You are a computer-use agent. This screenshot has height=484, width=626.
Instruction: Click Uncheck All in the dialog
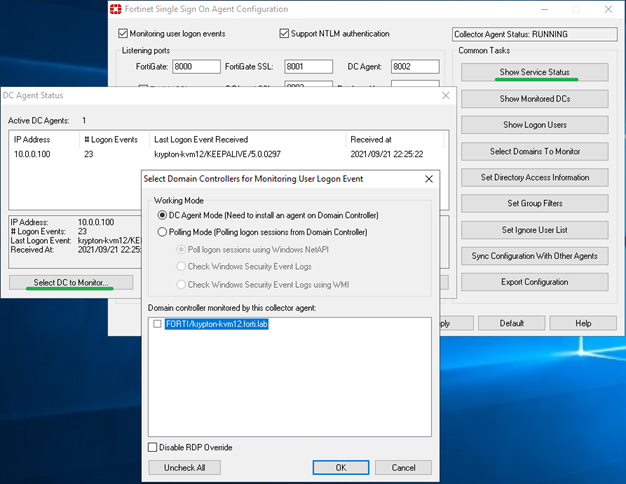tap(184, 467)
